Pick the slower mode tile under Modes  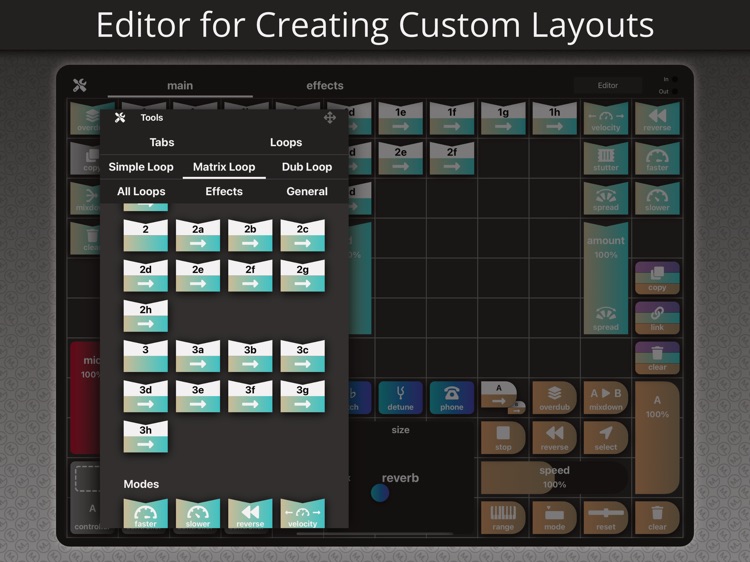click(x=198, y=513)
